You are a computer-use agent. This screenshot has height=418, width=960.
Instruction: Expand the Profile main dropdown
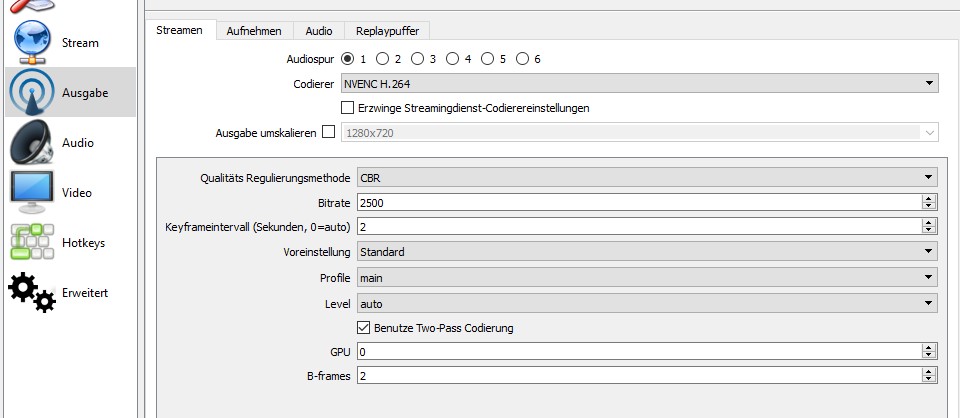click(638, 277)
